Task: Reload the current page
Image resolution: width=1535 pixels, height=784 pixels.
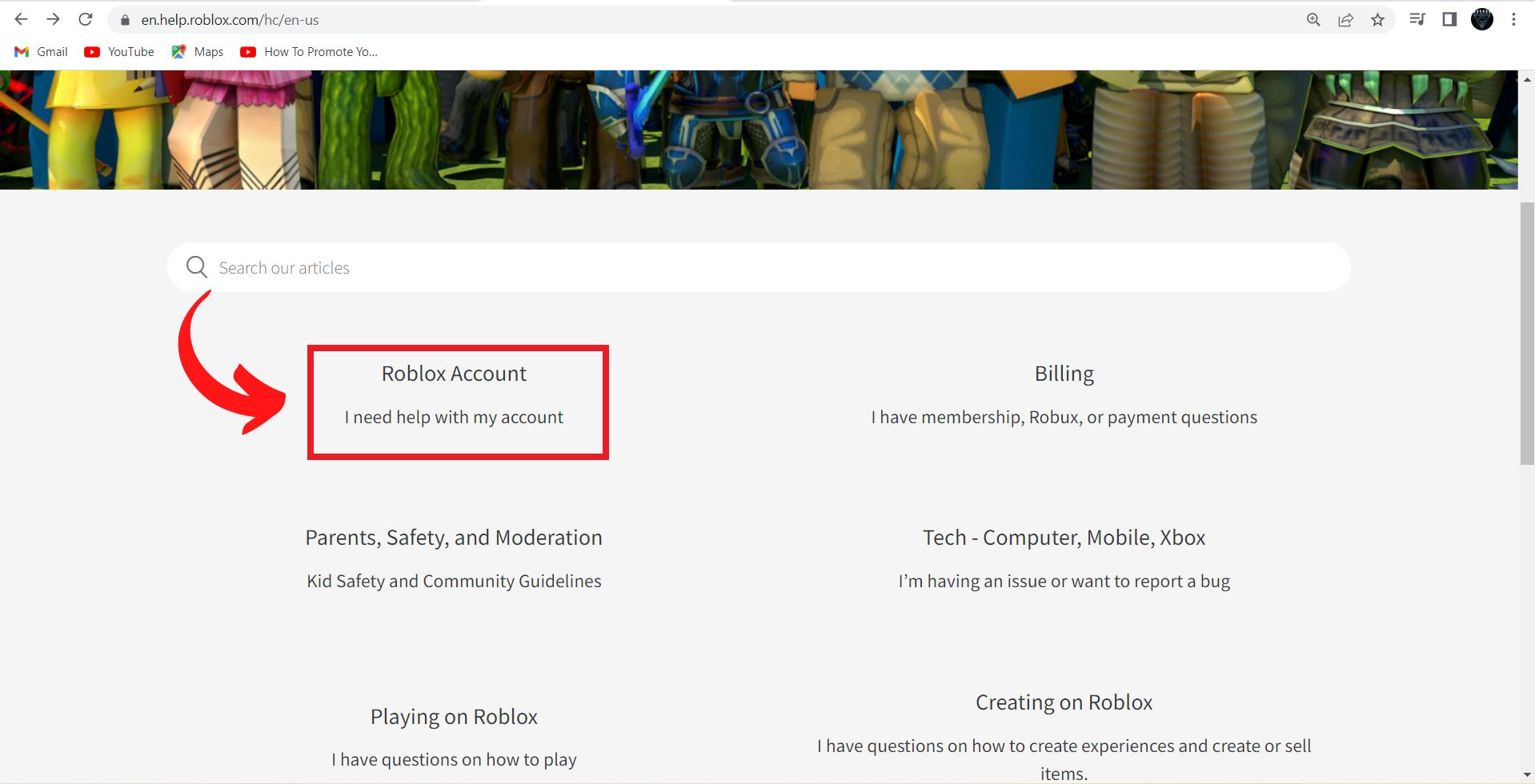Action: (x=86, y=19)
